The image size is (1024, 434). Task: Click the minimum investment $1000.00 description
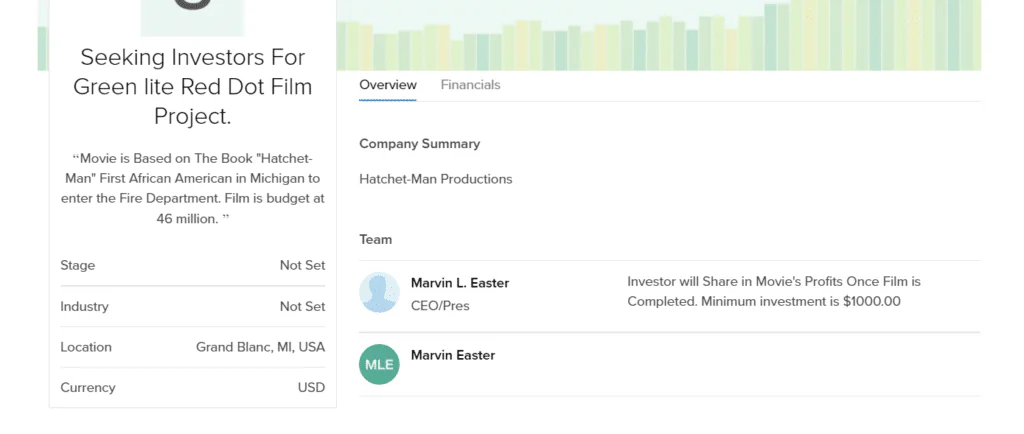pos(773,292)
